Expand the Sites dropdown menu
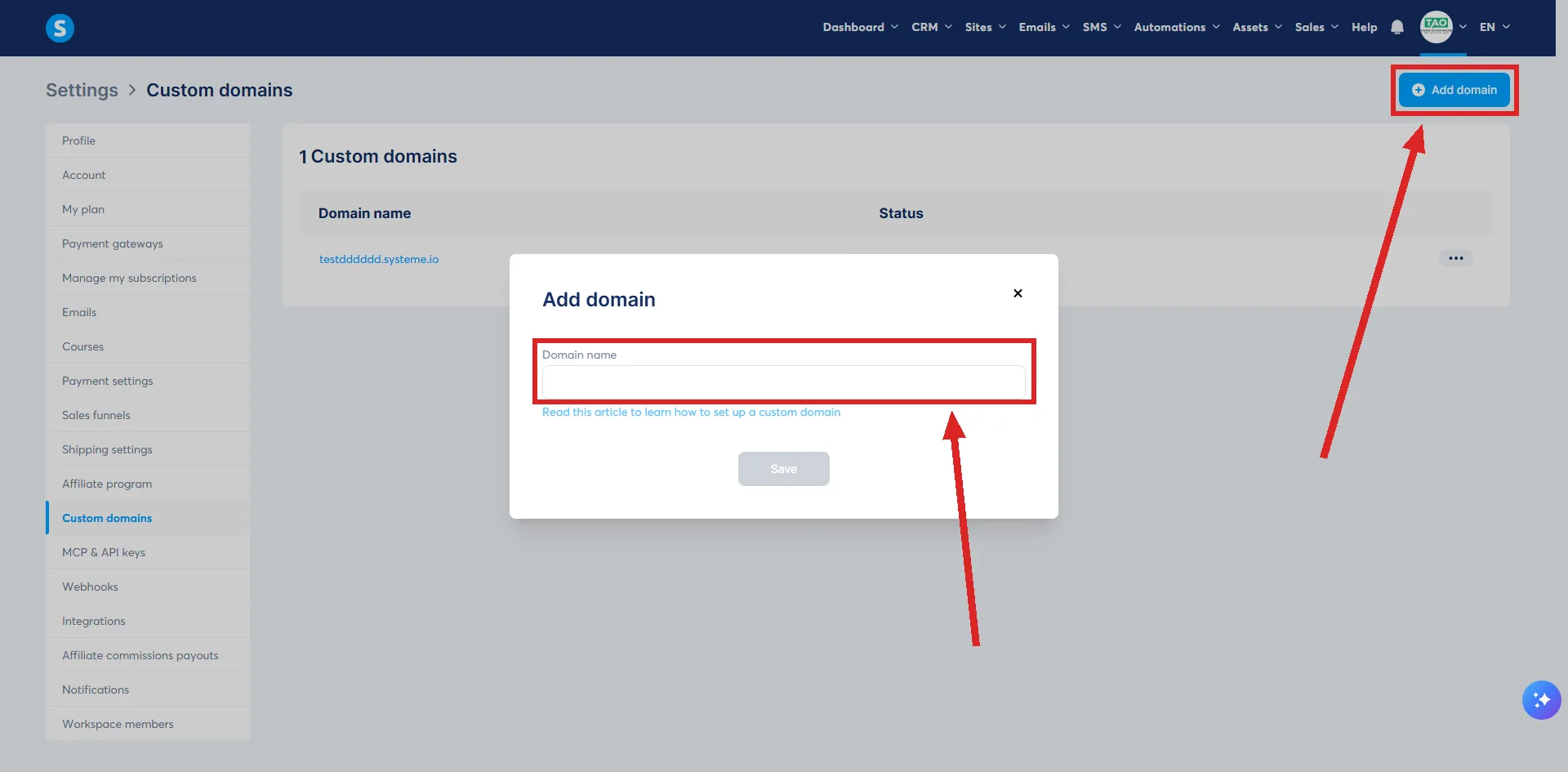The width and height of the screenshot is (1568, 772). (985, 27)
